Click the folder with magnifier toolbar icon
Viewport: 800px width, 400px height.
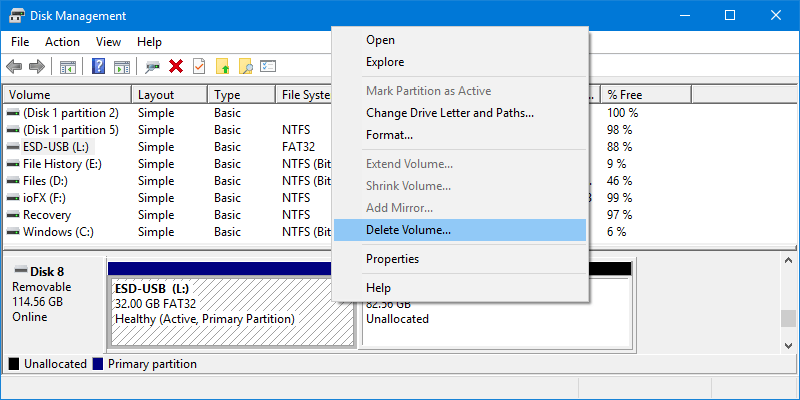pos(245,67)
